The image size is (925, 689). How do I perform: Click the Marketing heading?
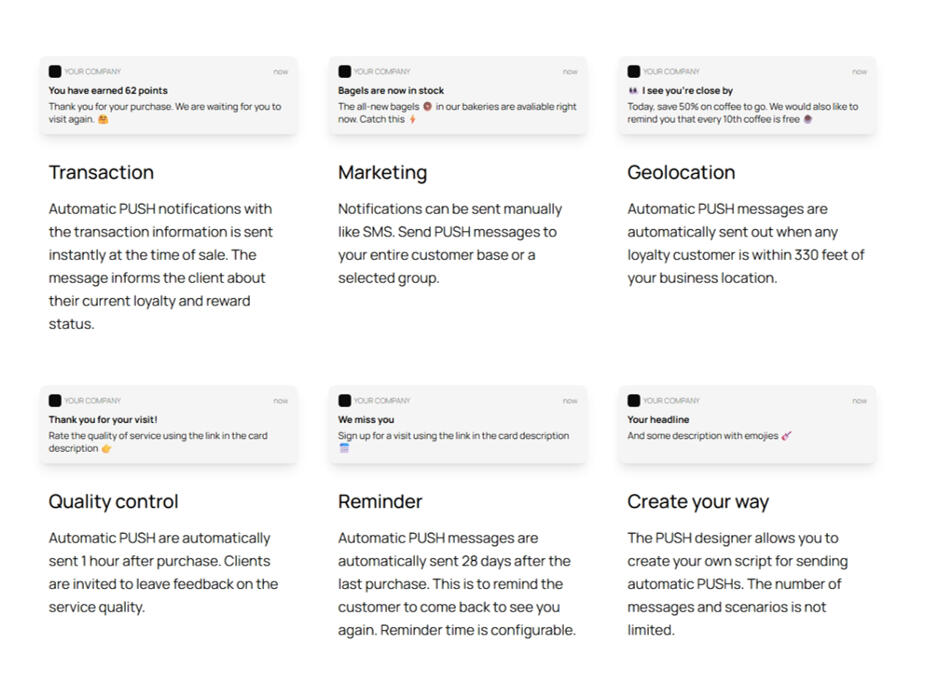pos(382,172)
